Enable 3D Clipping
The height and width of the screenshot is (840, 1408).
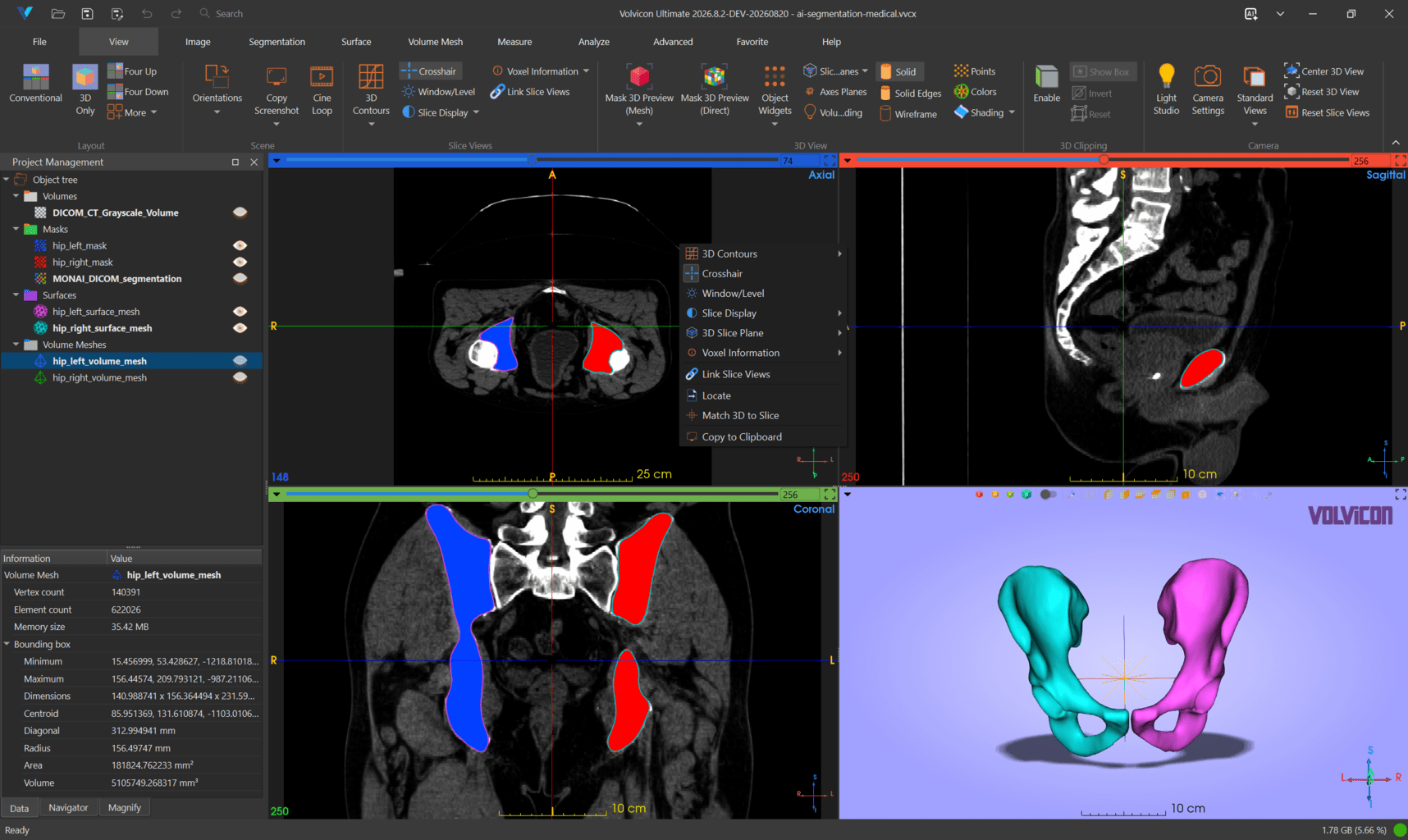click(x=1046, y=83)
